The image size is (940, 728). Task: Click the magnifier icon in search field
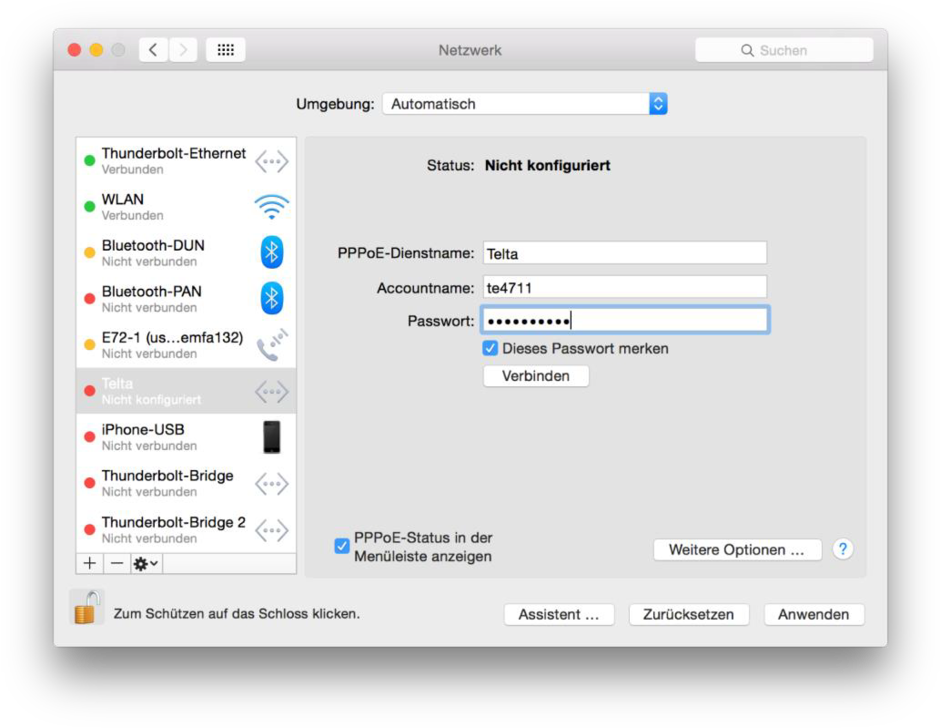coord(747,50)
